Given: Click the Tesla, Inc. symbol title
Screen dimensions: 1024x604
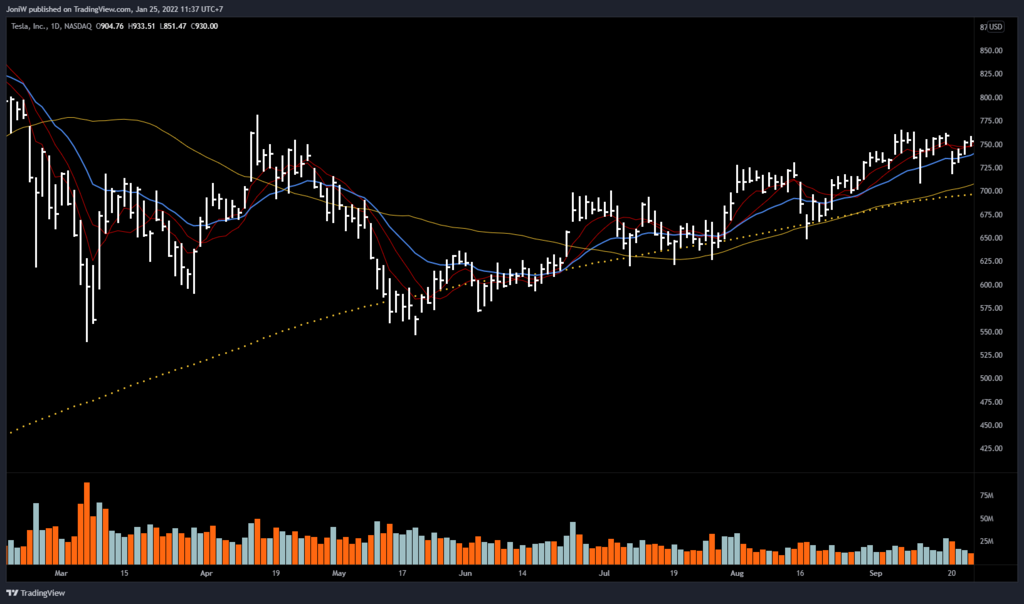Looking at the screenshot, I should click(x=30, y=26).
